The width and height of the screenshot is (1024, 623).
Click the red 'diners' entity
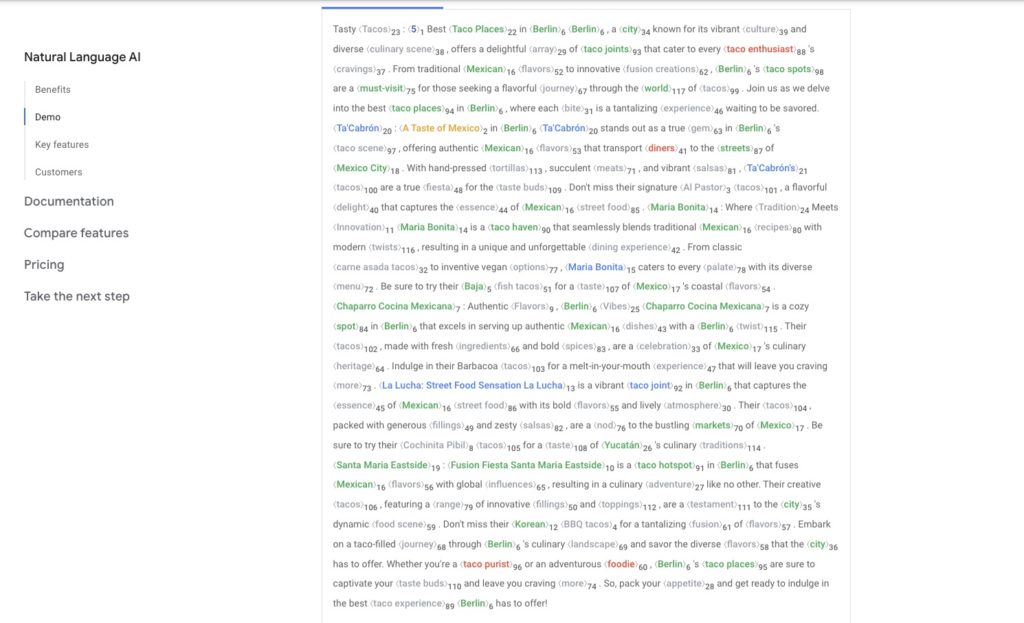coord(662,148)
